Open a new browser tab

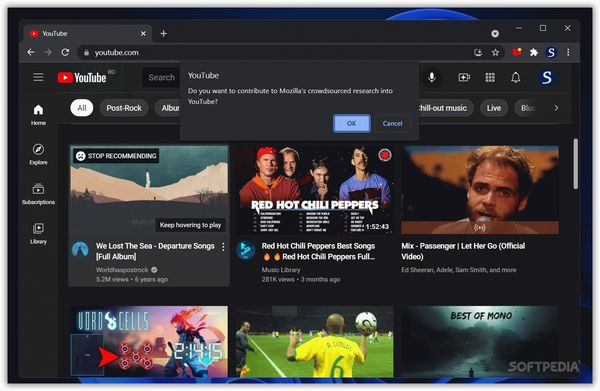coord(163,34)
